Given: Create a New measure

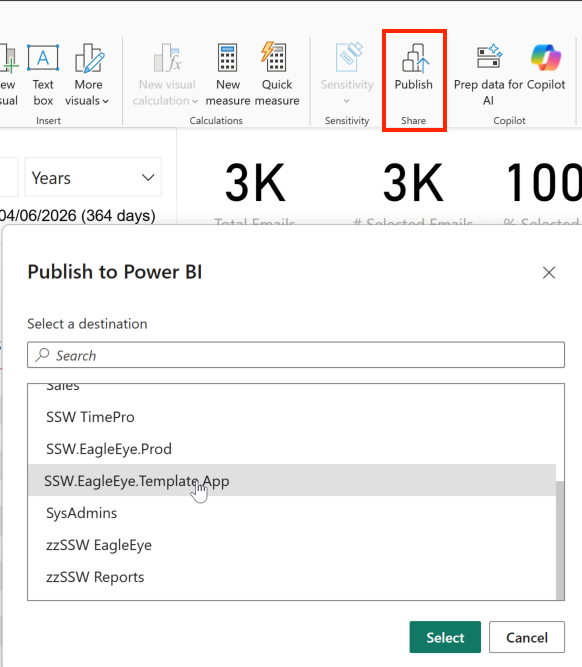Looking at the screenshot, I should [x=228, y=75].
